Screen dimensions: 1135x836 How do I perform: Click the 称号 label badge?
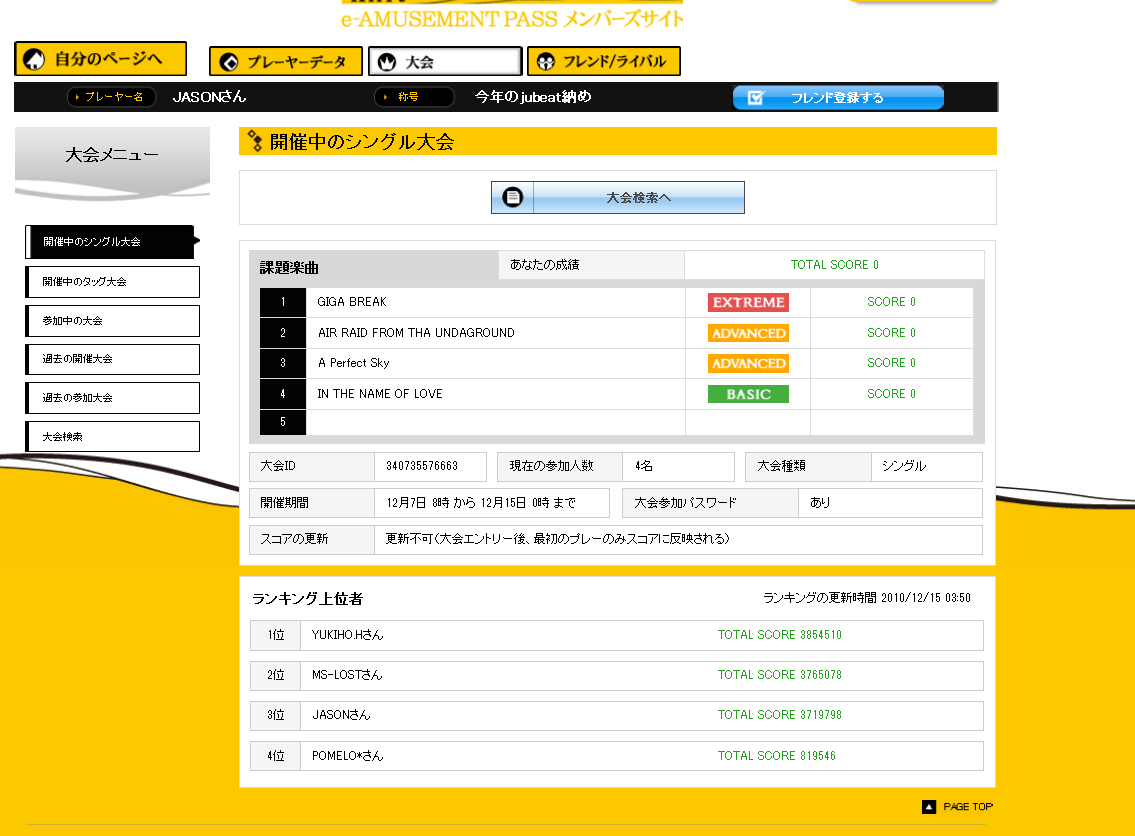[x=414, y=97]
